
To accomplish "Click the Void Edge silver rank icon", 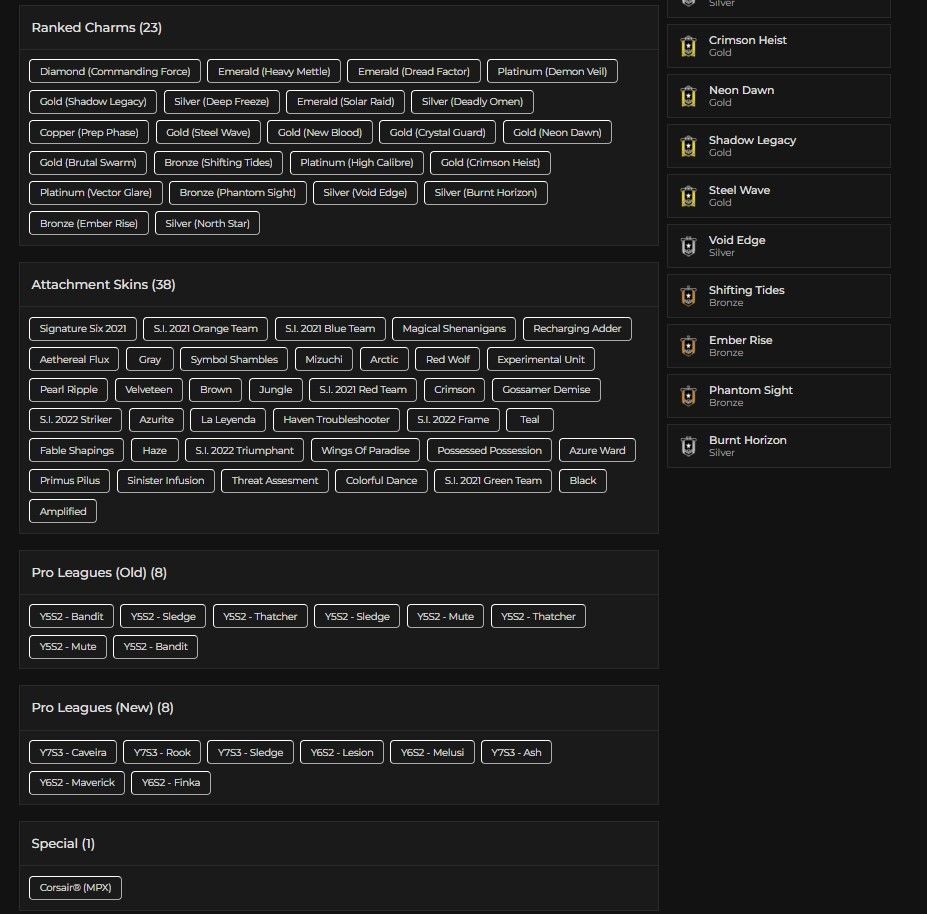I will pos(688,246).
